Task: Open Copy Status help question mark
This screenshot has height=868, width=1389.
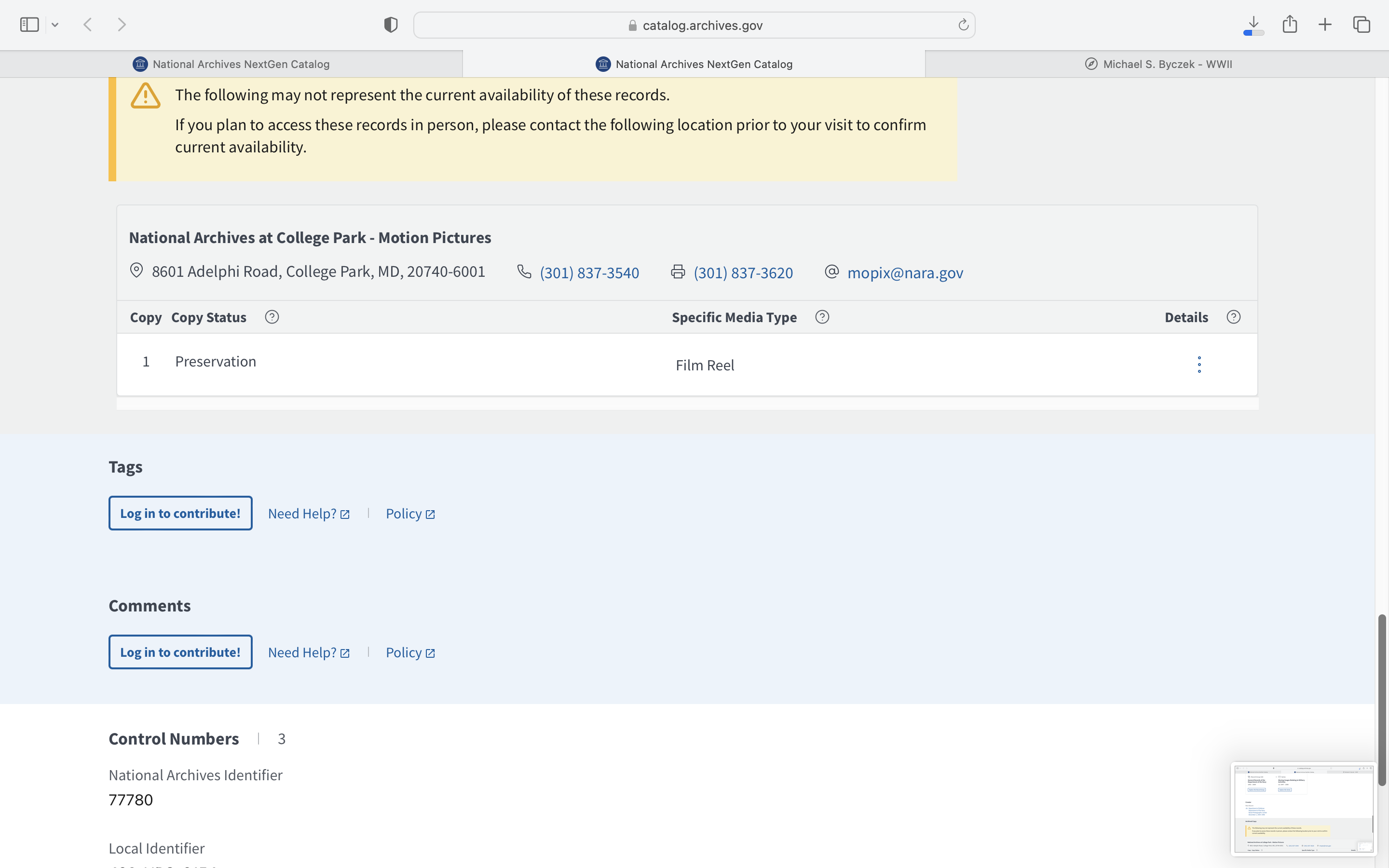Action: (x=272, y=317)
